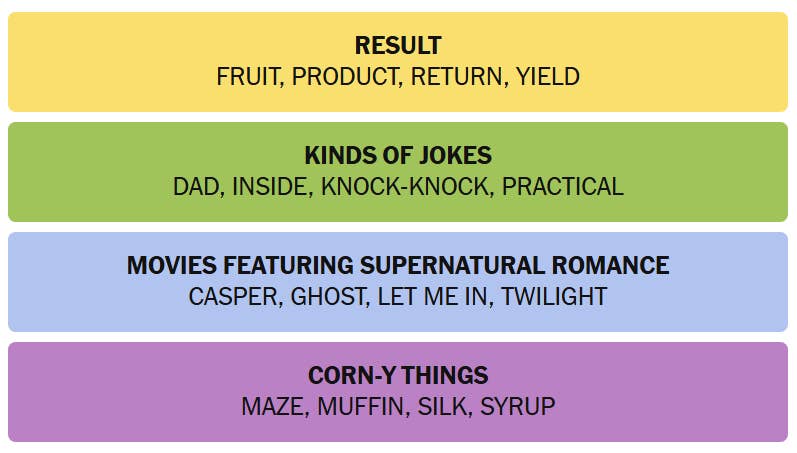Click the yellow RESULT category bar
This screenshot has width=797, height=453.
pos(398,62)
